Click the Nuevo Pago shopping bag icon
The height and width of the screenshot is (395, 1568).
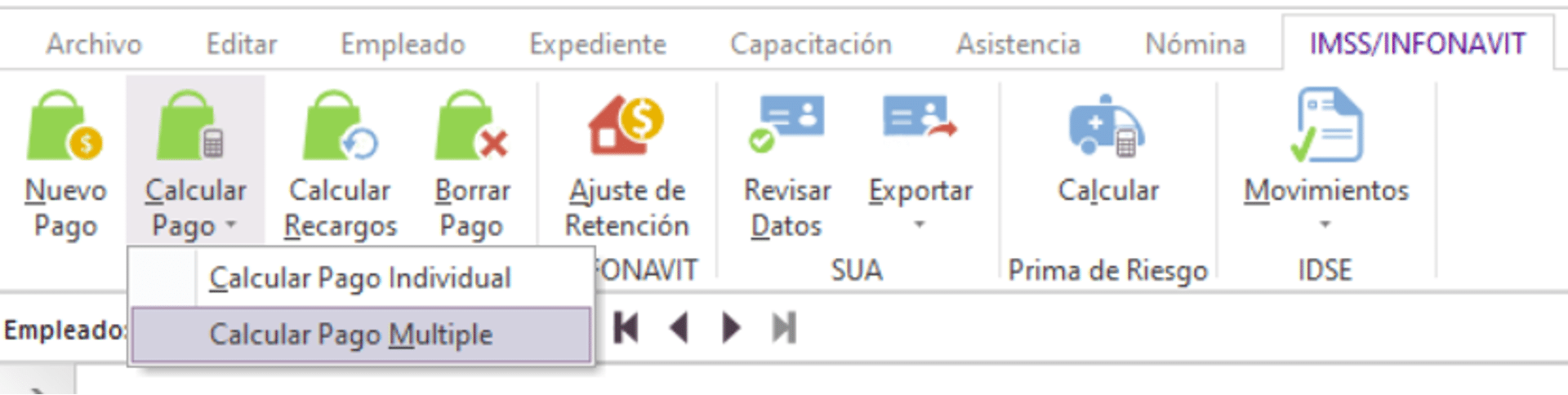[x=65, y=126]
